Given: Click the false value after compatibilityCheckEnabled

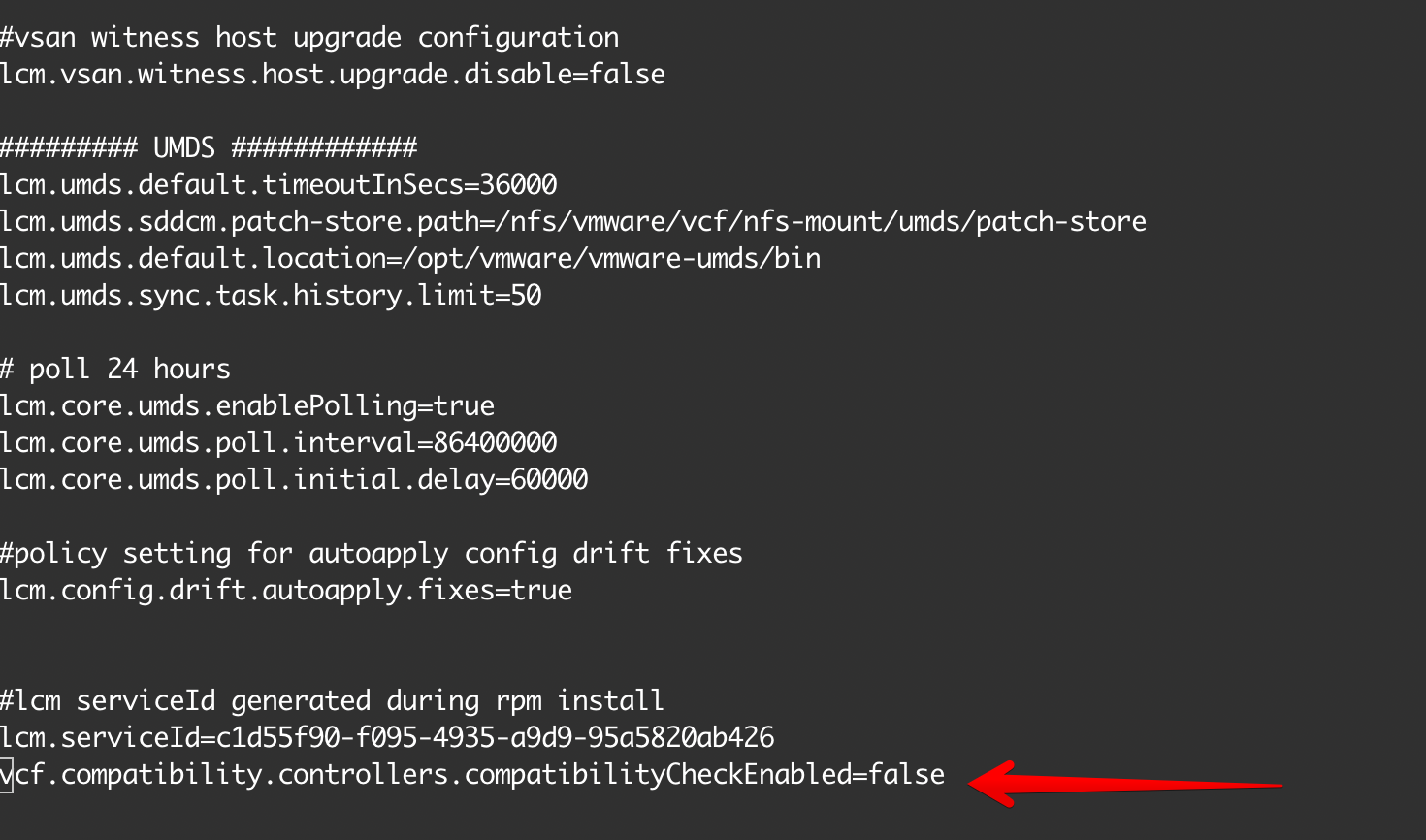Looking at the screenshot, I should pos(907,775).
